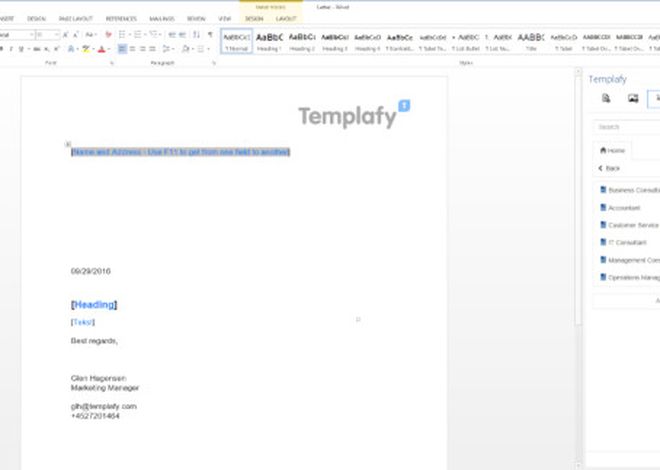Open the shading color dropdown arrow
Viewport: 660px width, 470px height.
(x=193, y=49)
